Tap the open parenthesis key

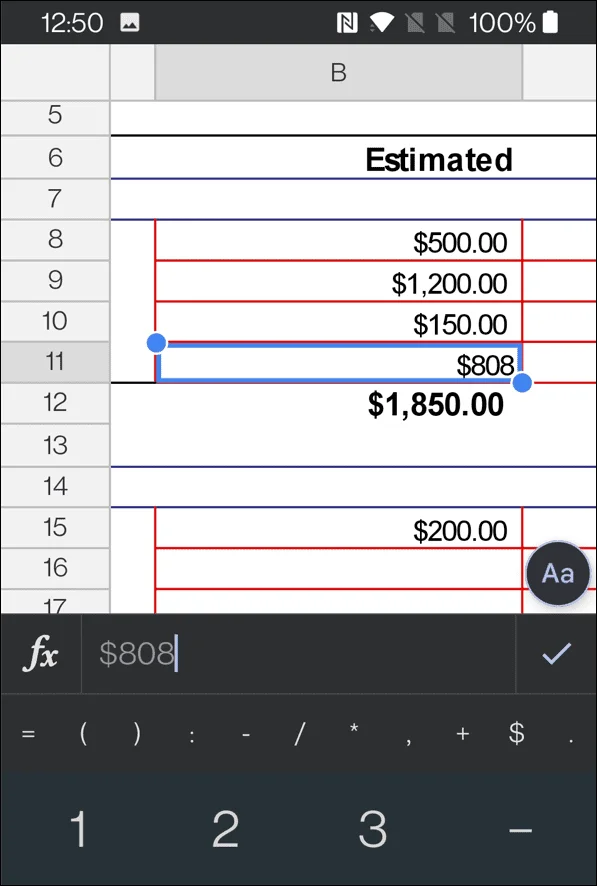[x=83, y=733]
